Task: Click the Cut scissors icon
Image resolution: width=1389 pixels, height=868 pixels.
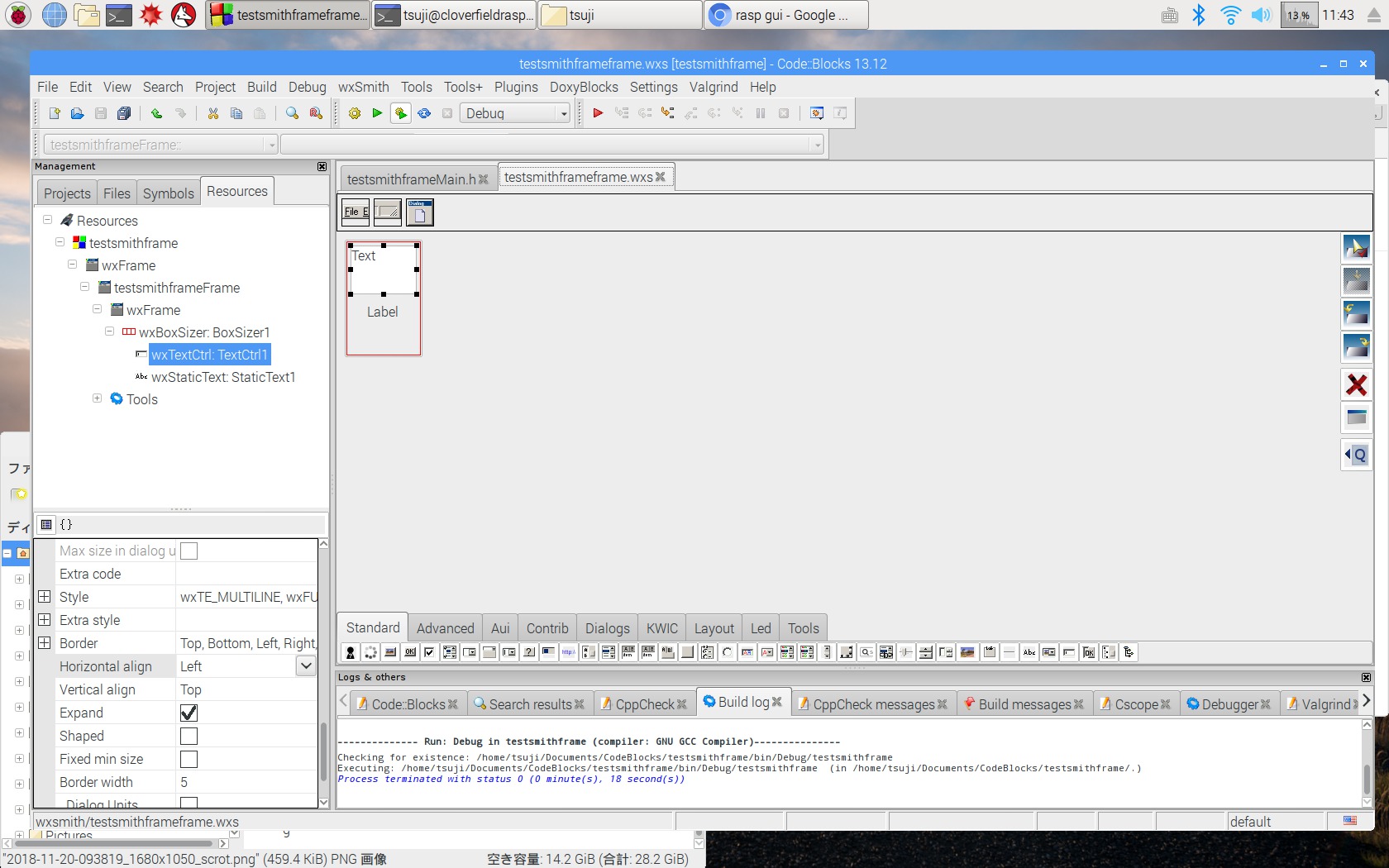Action: pyautogui.click(x=213, y=113)
